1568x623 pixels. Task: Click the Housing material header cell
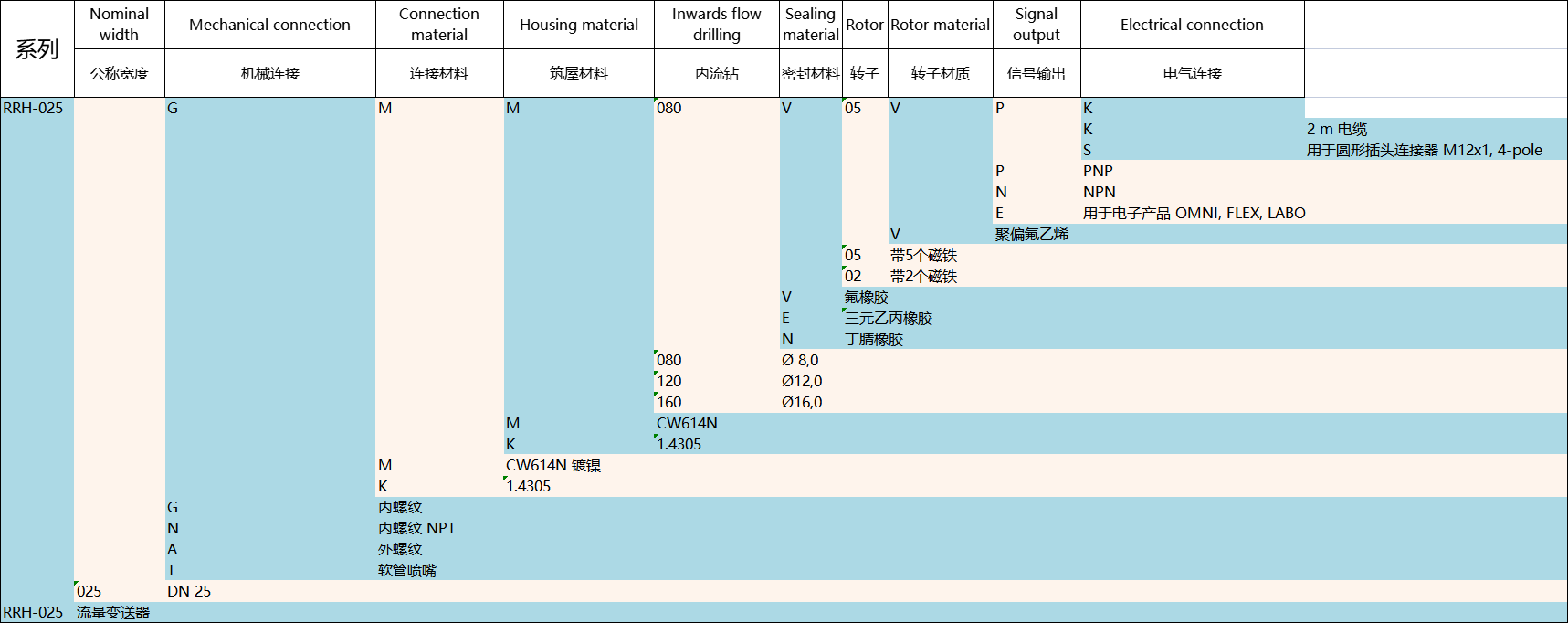coord(578,25)
